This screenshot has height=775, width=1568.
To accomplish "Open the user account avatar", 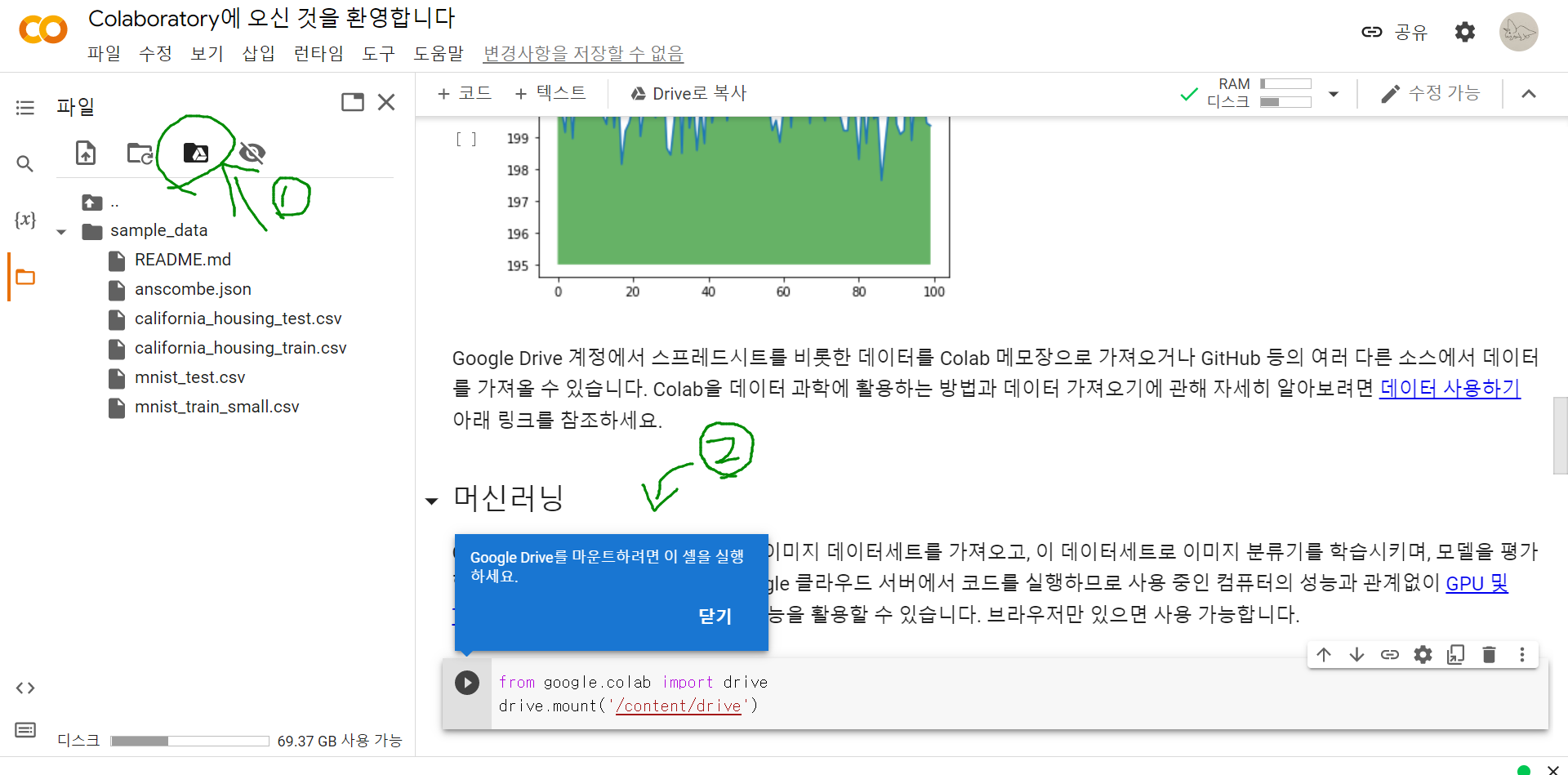I will point(1518,32).
